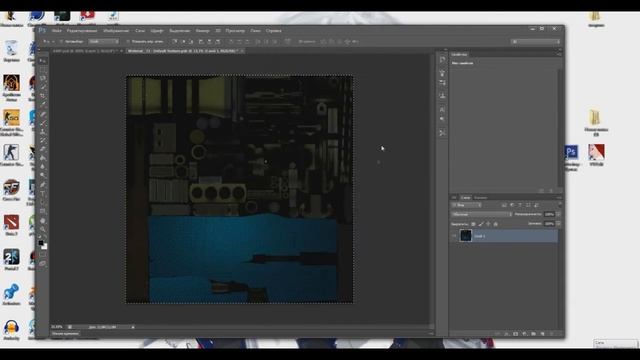Click layer opacity value field
The width and height of the screenshot is (640, 360).
(x=549, y=214)
